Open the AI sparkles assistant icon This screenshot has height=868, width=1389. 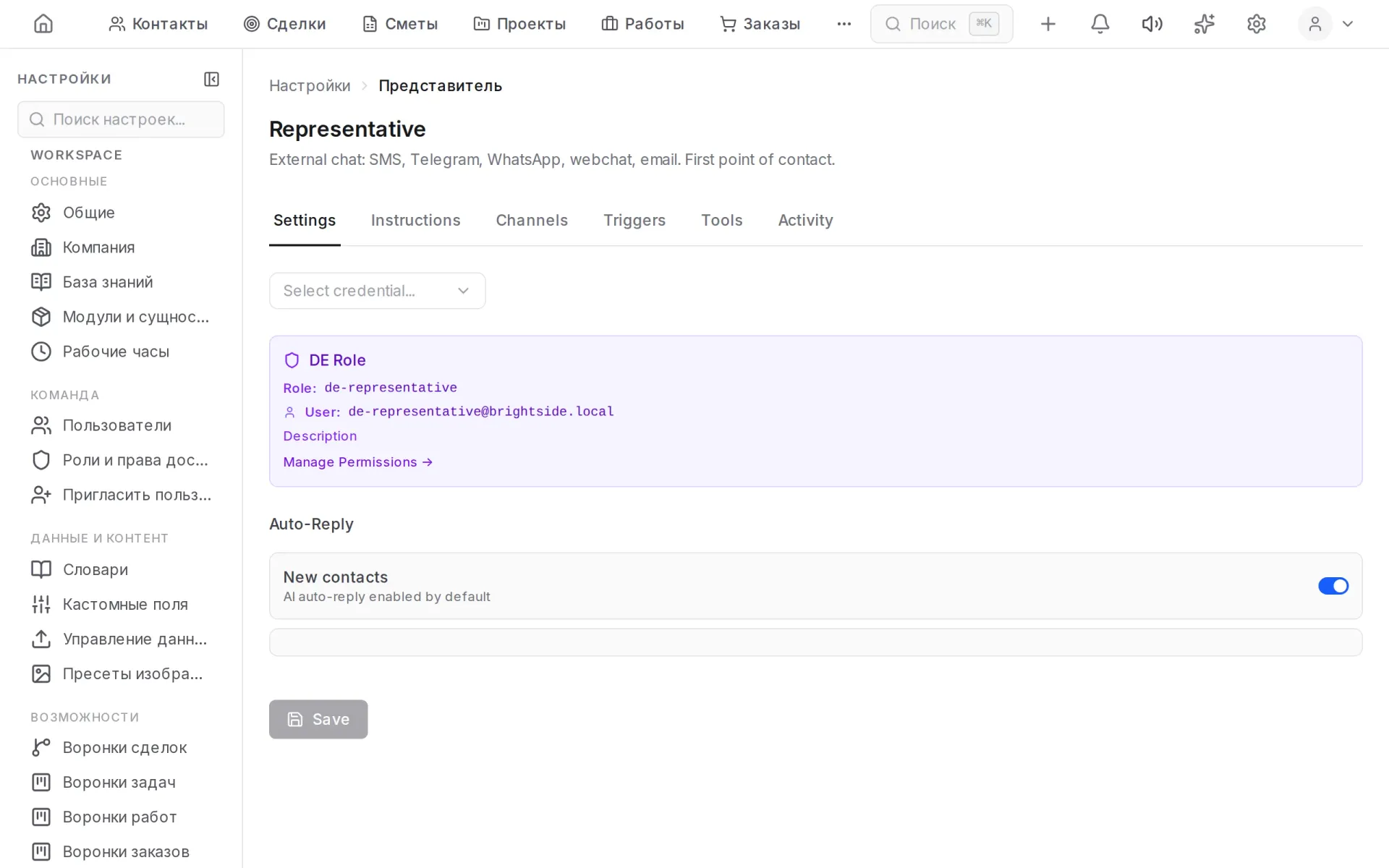coord(1204,24)
